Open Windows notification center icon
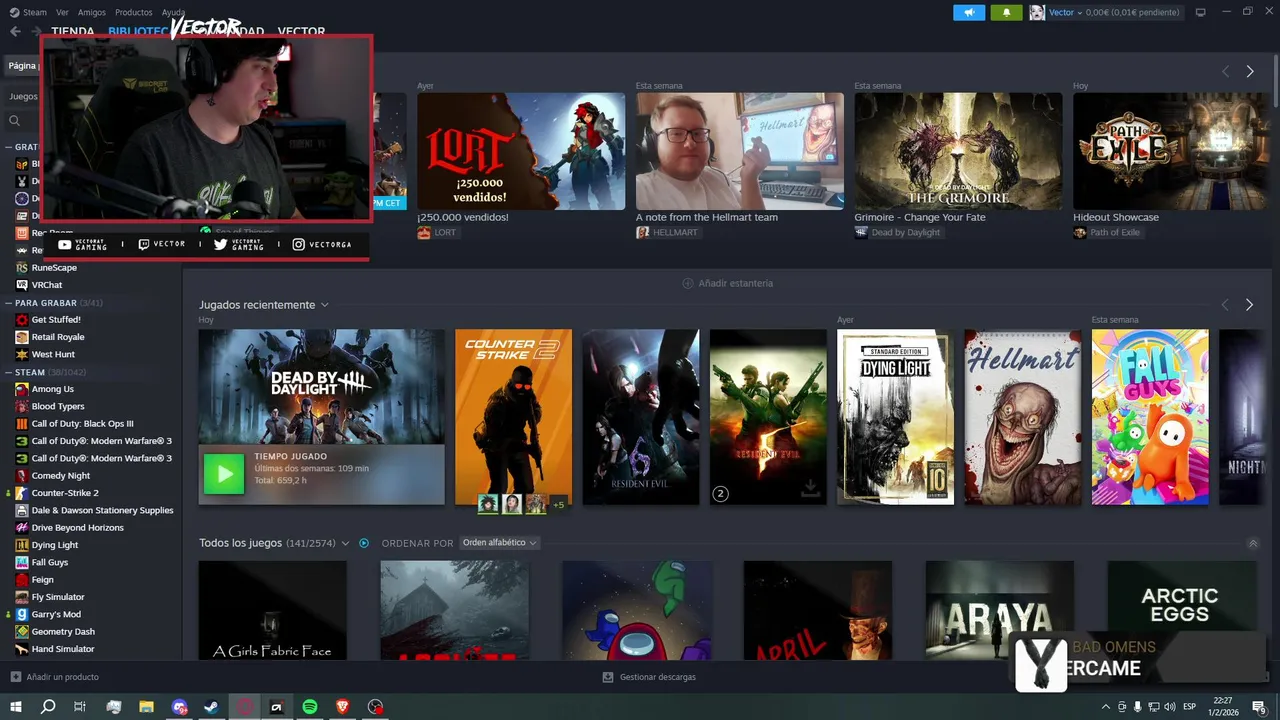The height and width of the screenshot is (720, 1280). 1259,707
